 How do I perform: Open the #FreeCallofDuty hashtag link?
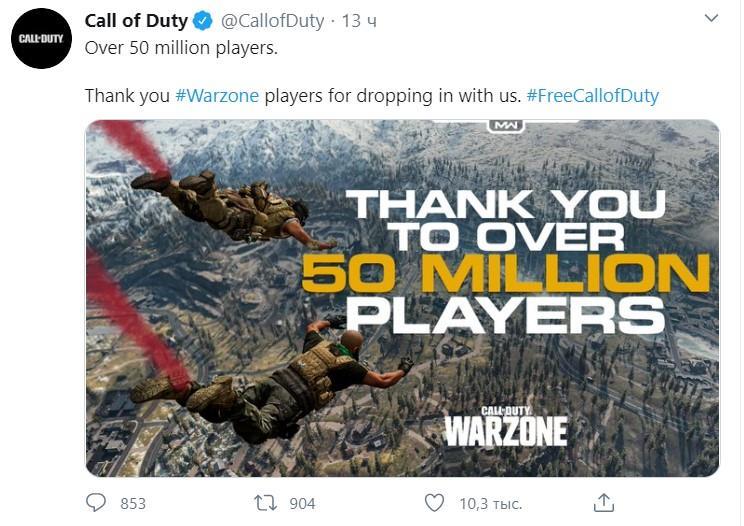coord(593,96)
